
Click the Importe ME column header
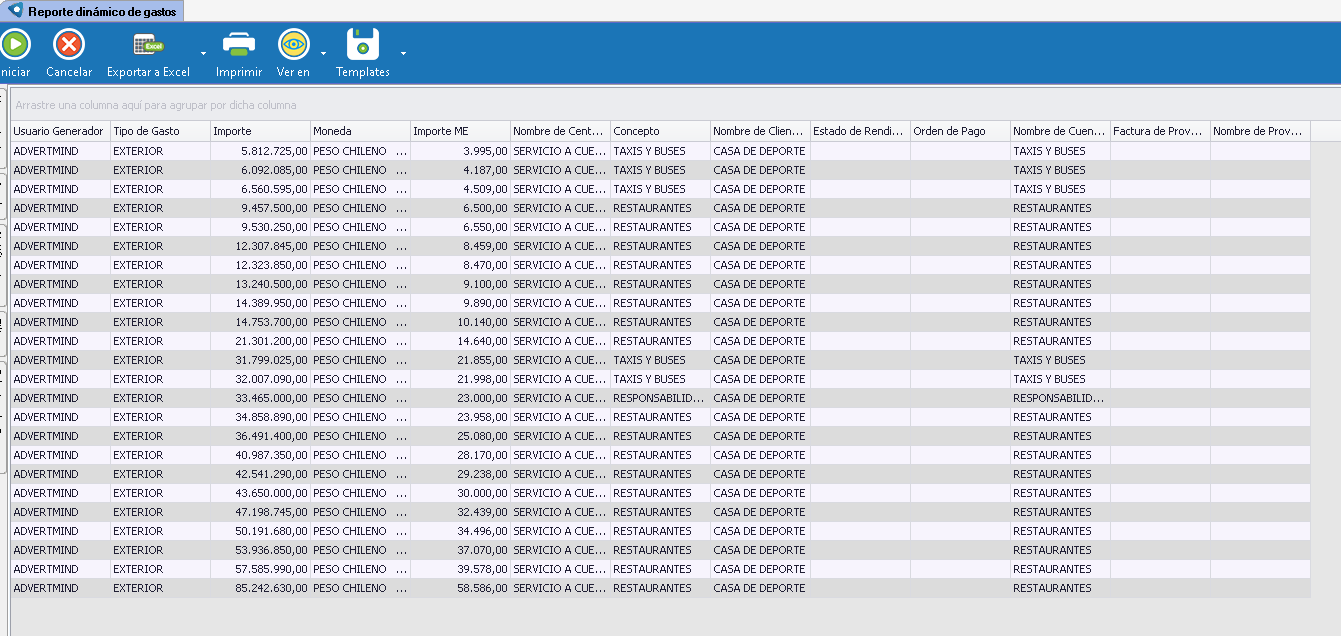pyautogui.click(x=460, y=131)
